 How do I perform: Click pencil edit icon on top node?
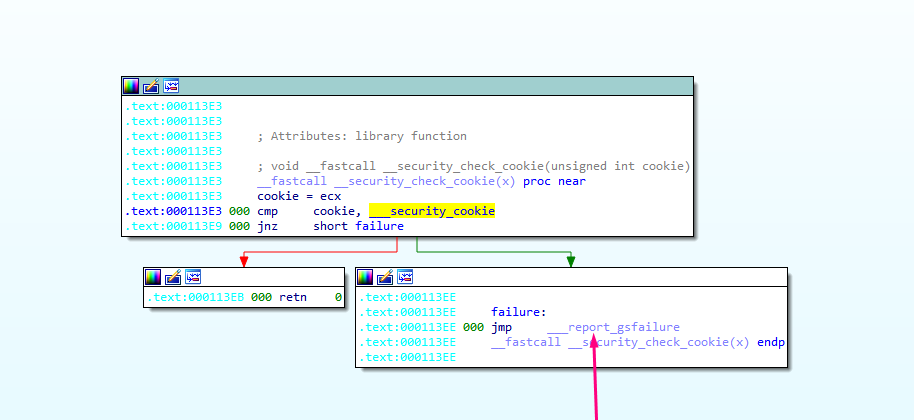[151, 86]
